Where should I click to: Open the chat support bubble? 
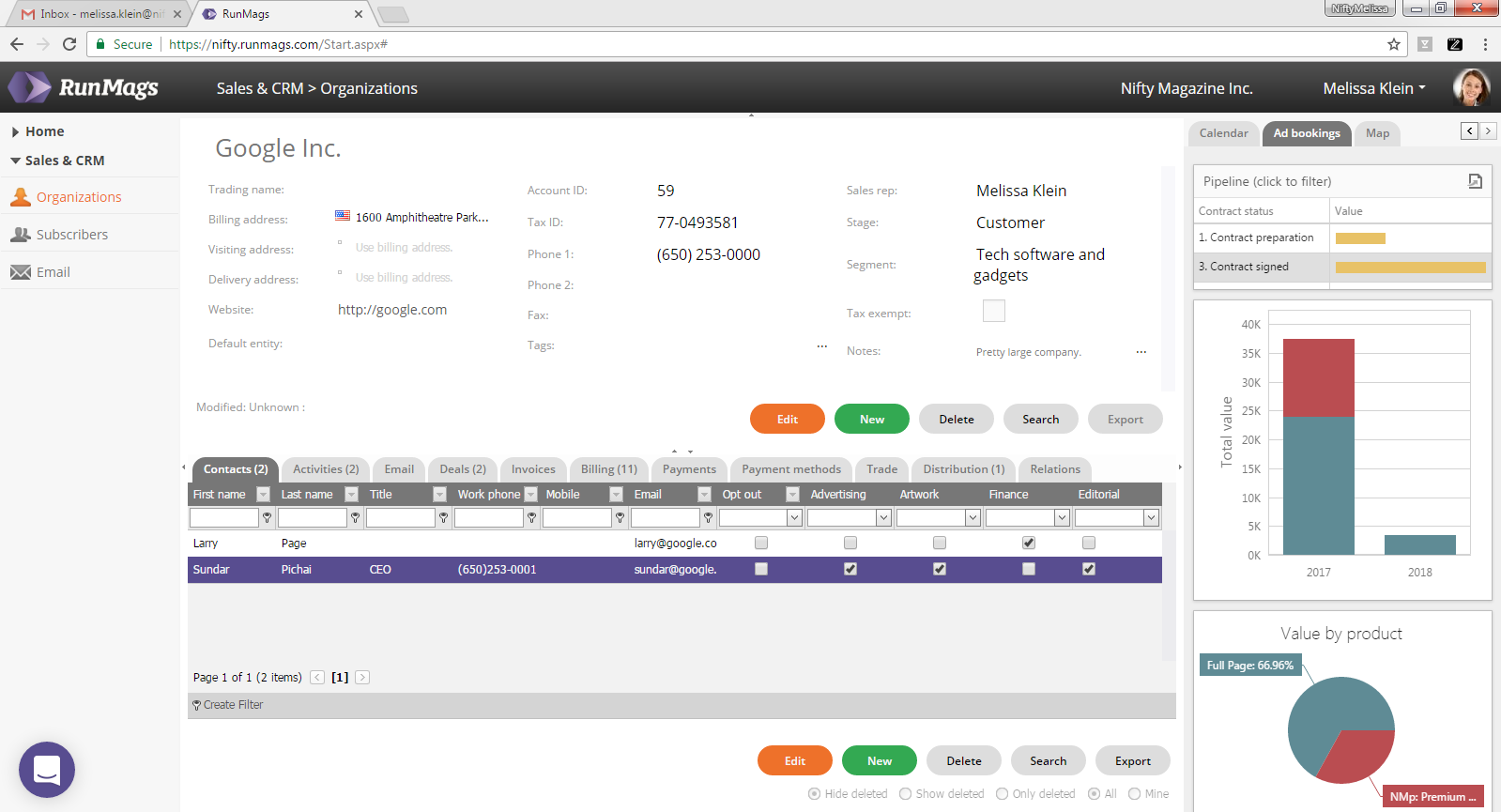(x=47, y=770)
